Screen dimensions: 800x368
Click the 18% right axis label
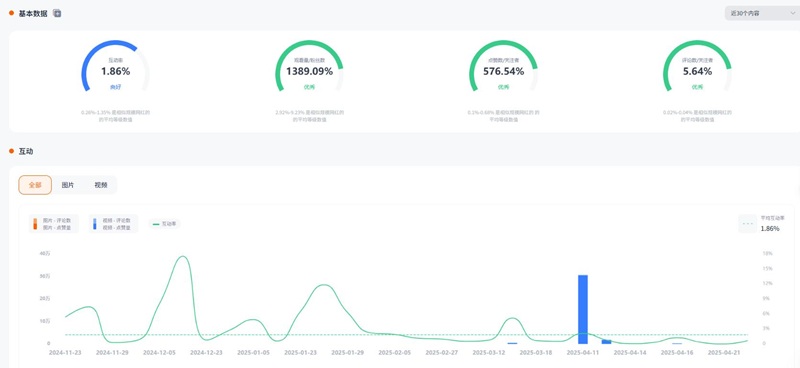click(x=767, y=253)
